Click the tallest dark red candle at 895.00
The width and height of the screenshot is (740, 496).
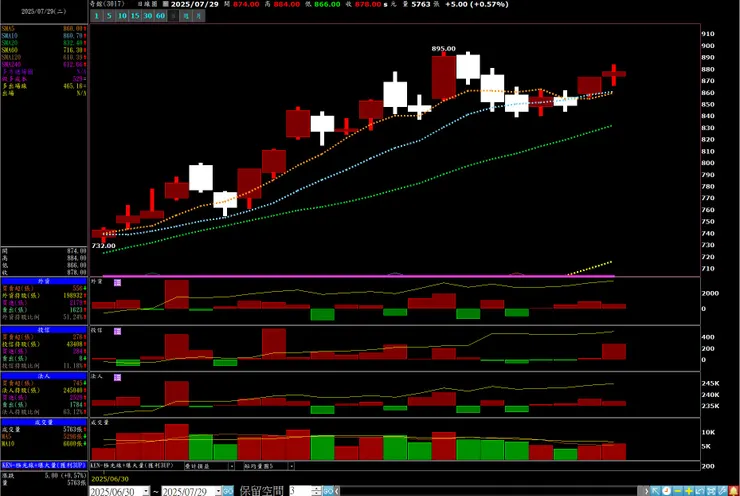click(x=444, y=77)
